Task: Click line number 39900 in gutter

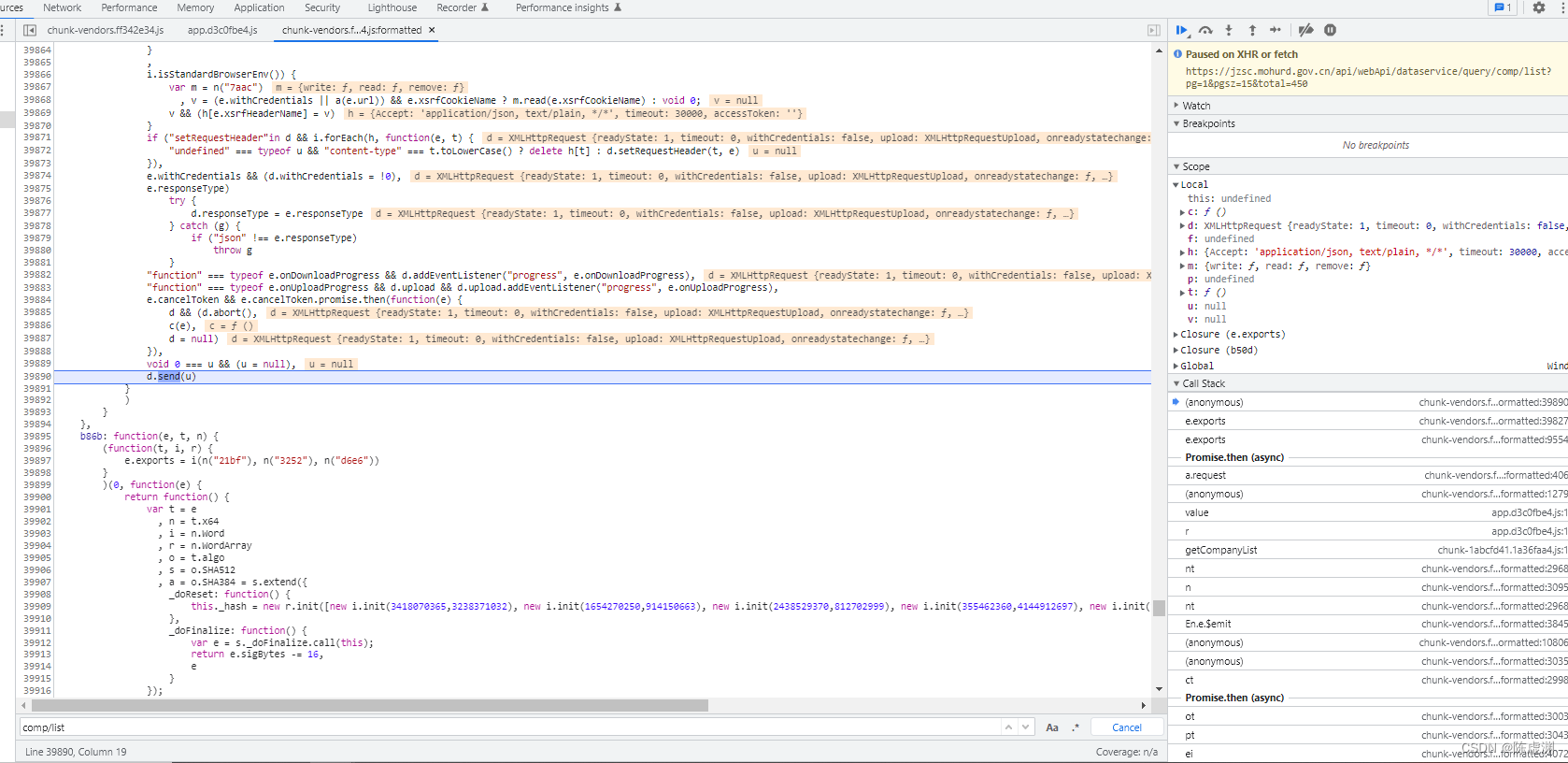Action: tap(37, 497)
